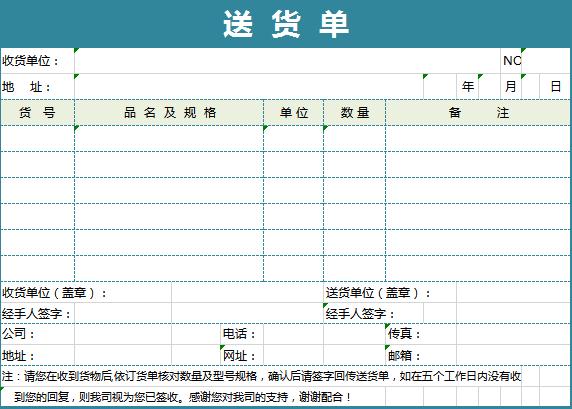This screenshot has height=409, width=572.
Task: Click the 品名及规格 column header
Action: click(169, 112)
